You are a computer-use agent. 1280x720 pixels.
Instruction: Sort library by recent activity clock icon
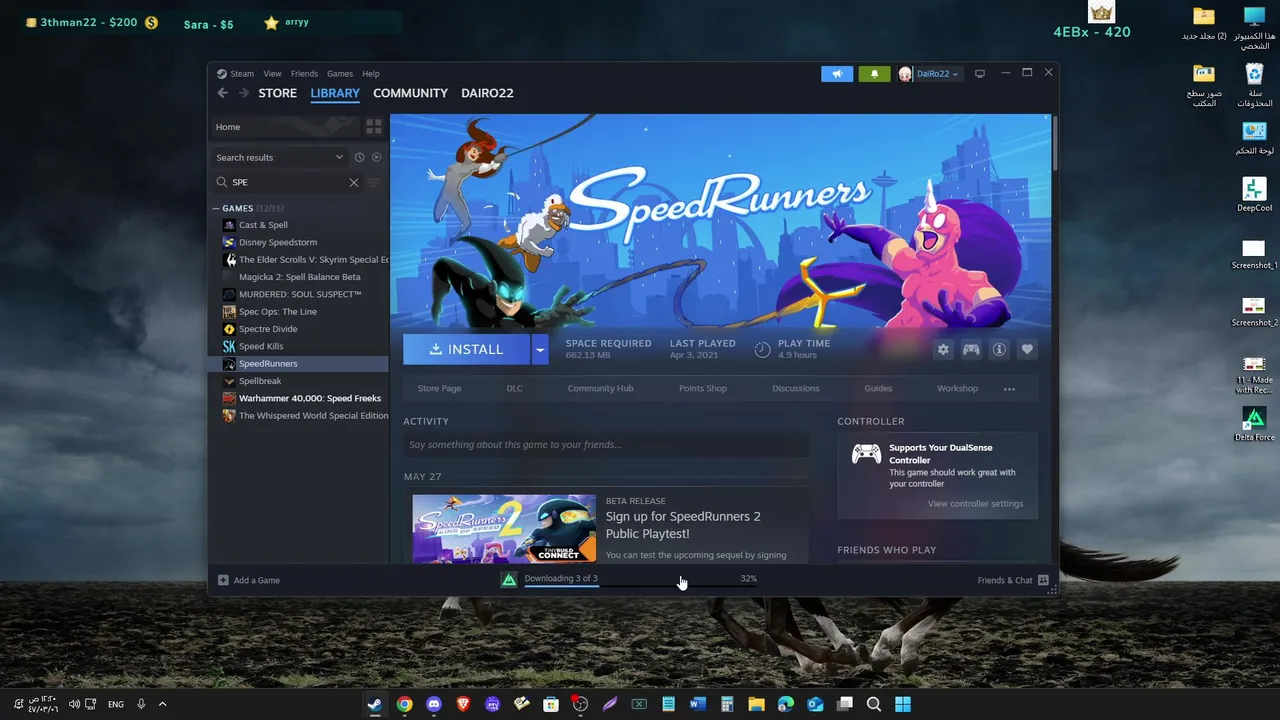[x=359, y=157]
